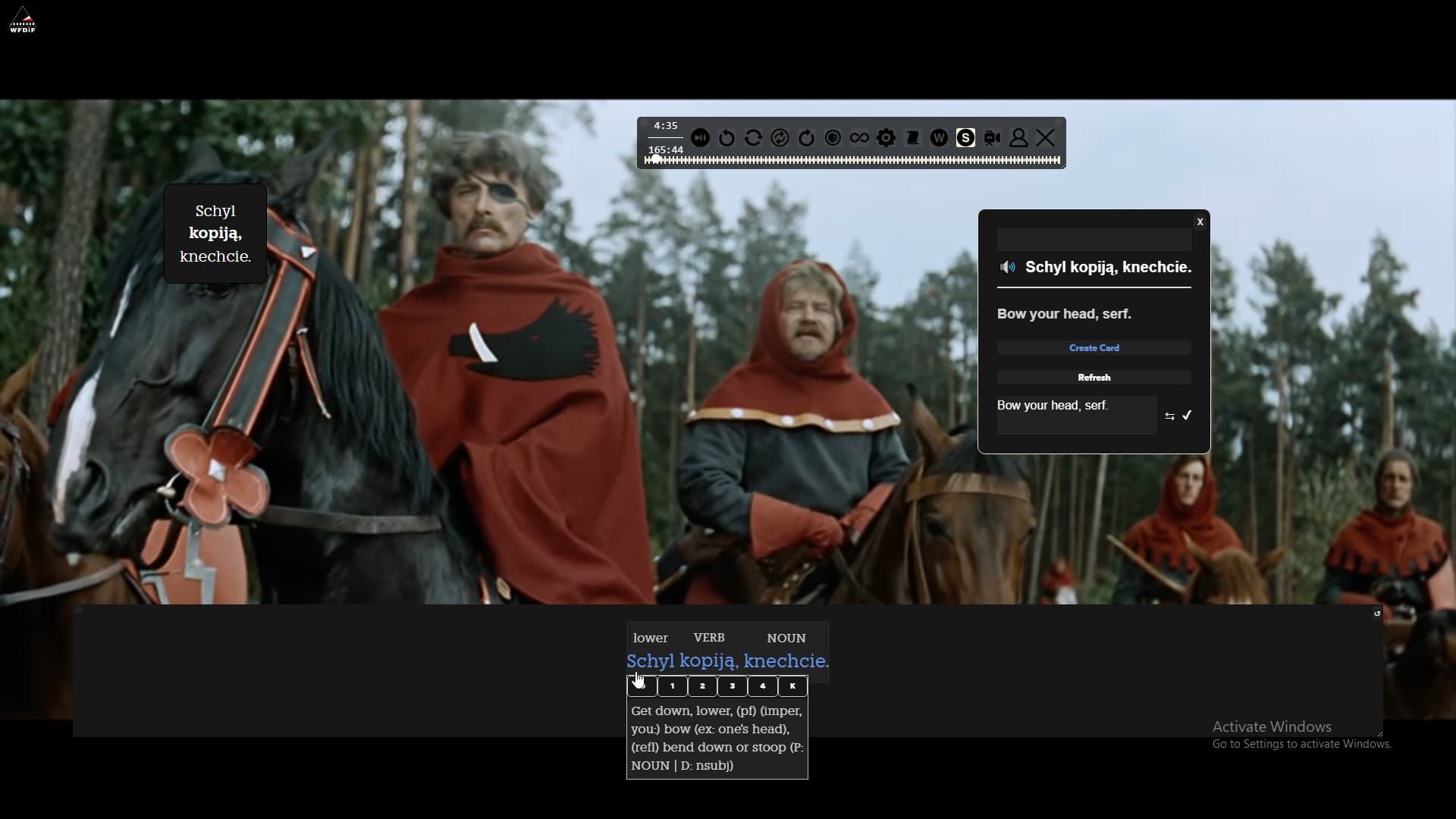Viewport: 1456px width, 819px height.
Task: Click the scroll document icon
Action: (x=912, y=138)
